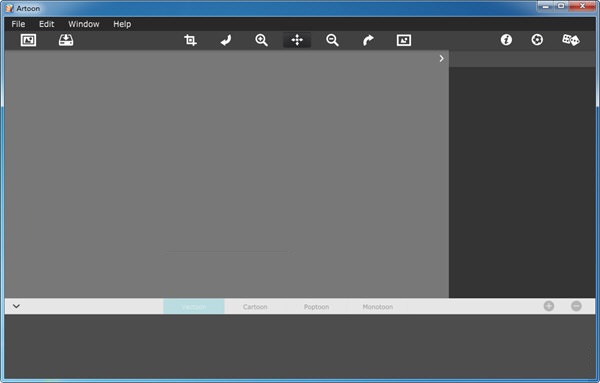Click the Artoon app icon in title bar

pyautogui.click(x=9, y=8)
